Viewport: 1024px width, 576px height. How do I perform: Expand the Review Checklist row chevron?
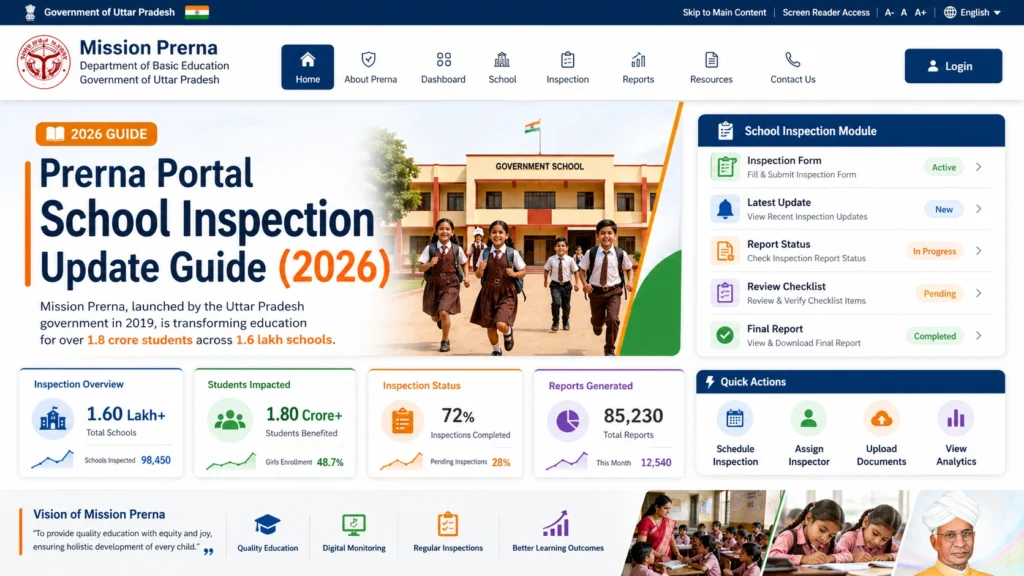[978, 293]
